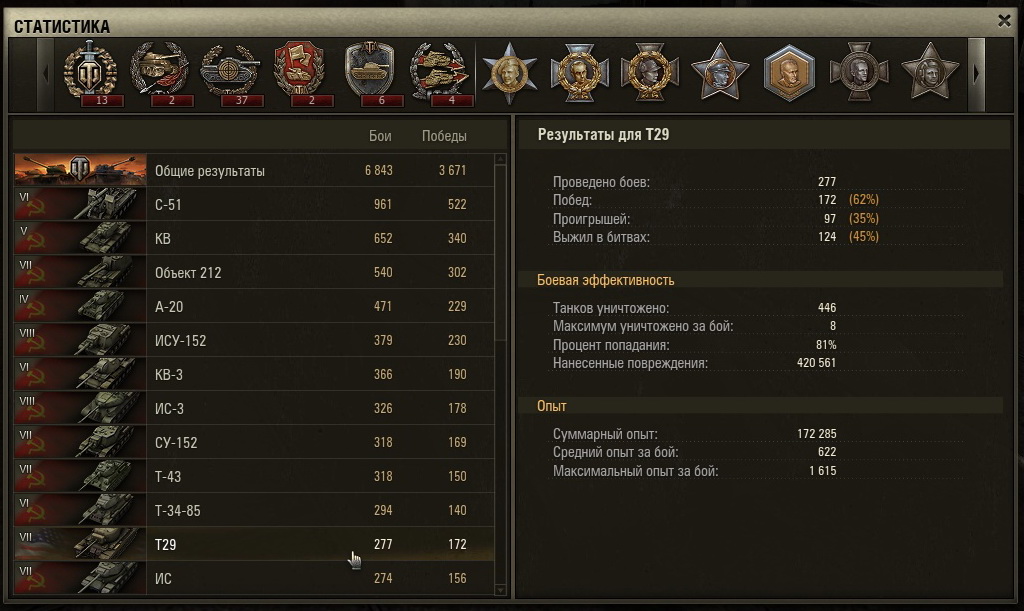1024x611 pixels.
Task: Select the С-51 tank row
Action: pyautogui.click(x=254, y=204)
